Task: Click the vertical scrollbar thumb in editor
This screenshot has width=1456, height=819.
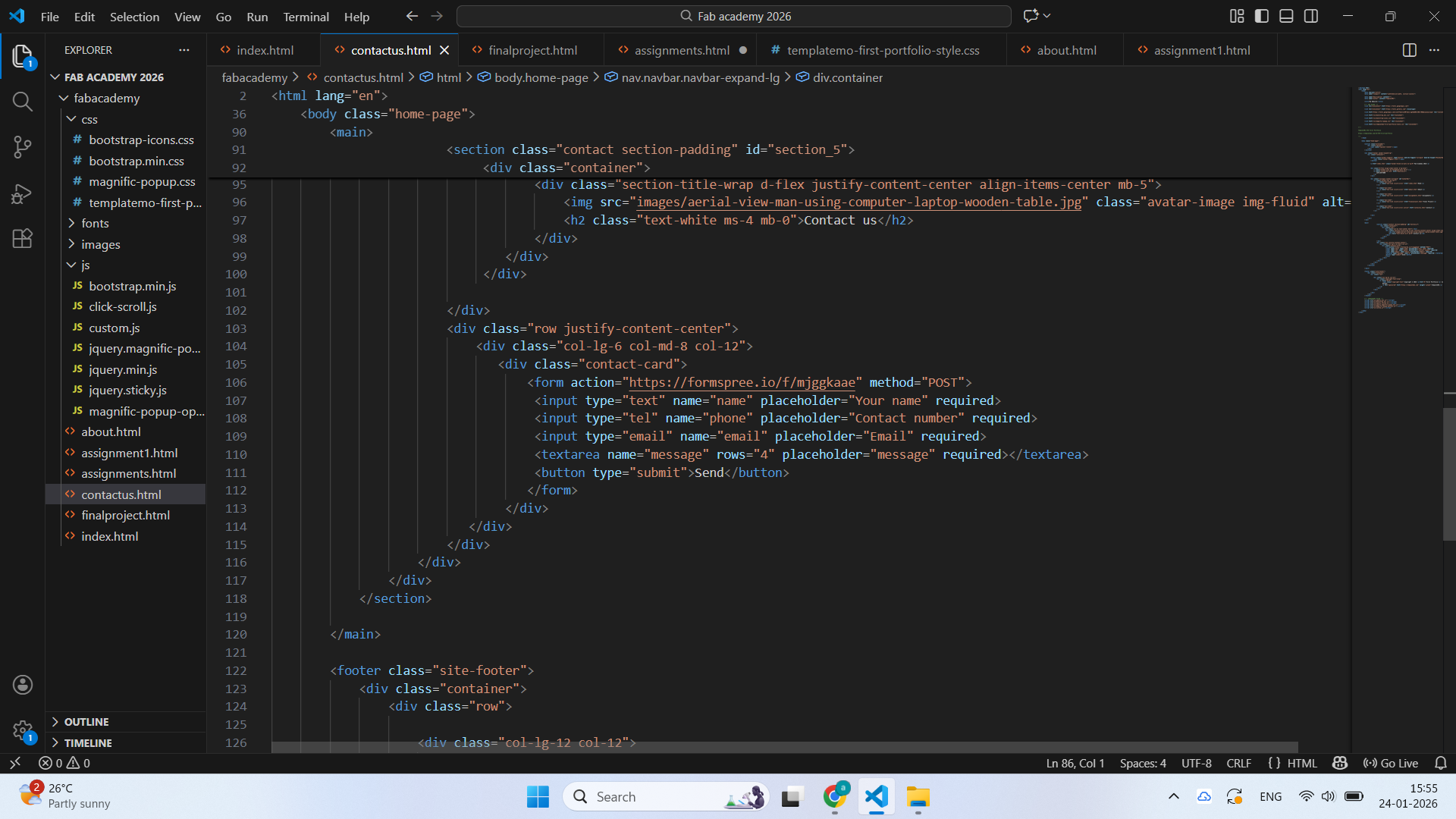Action: point(1448,474)
